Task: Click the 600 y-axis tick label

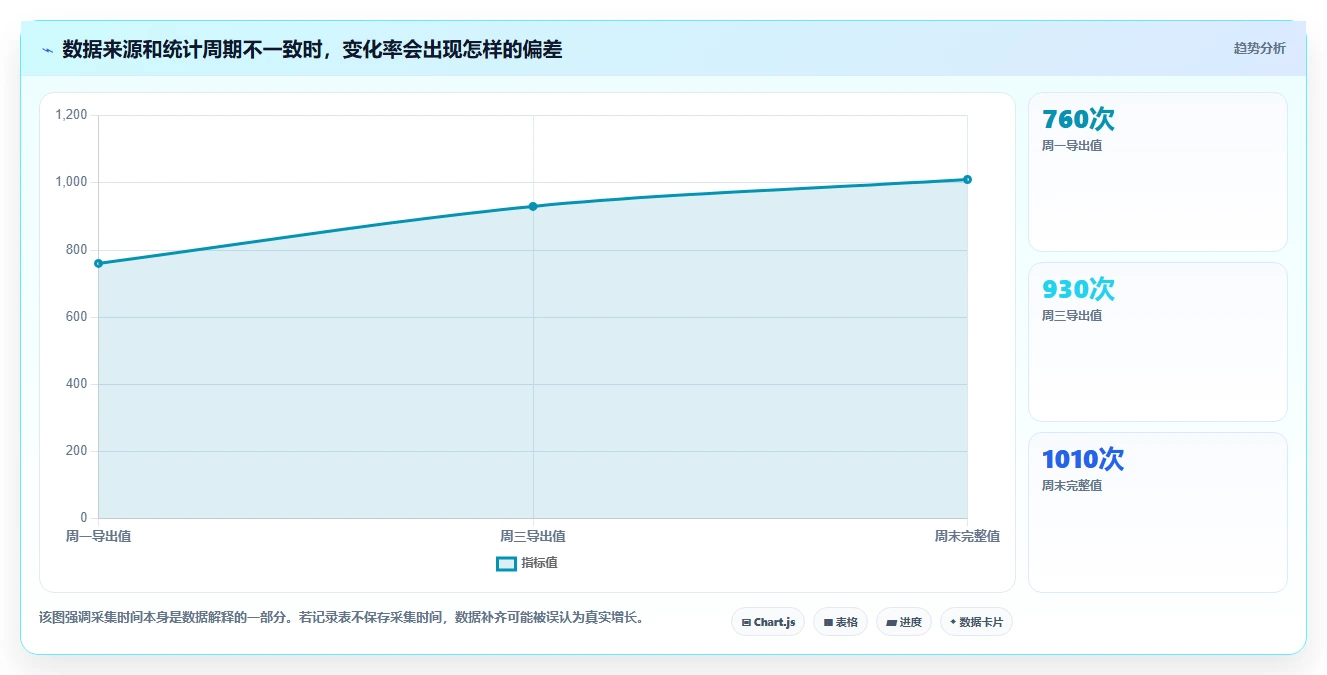Action: 78,317
